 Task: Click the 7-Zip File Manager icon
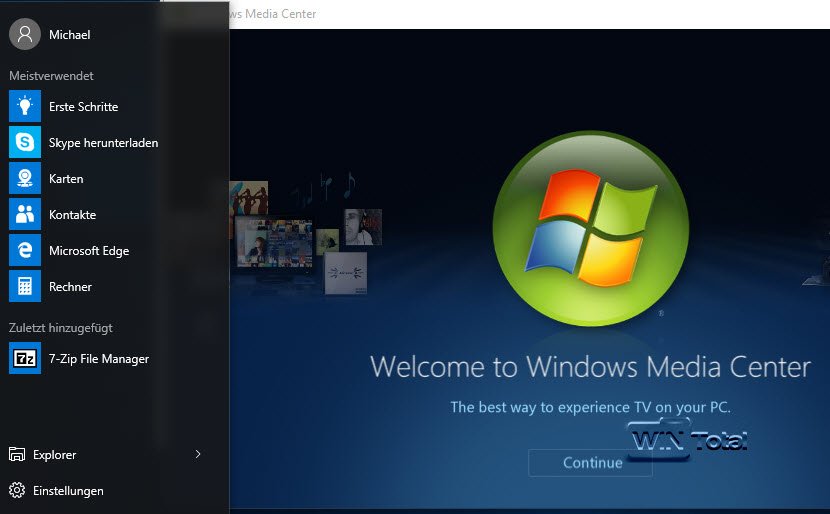click(25, 358)
